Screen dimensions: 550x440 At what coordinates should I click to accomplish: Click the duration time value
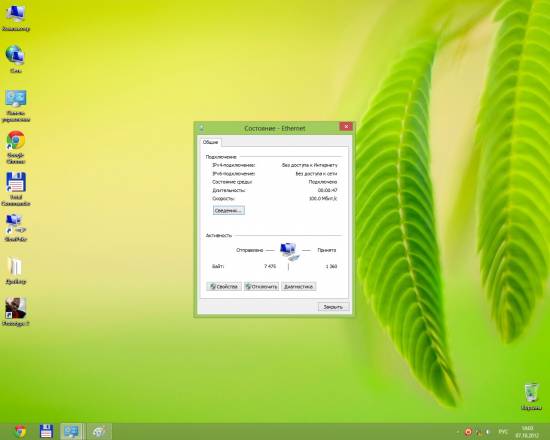click(327, 190)
